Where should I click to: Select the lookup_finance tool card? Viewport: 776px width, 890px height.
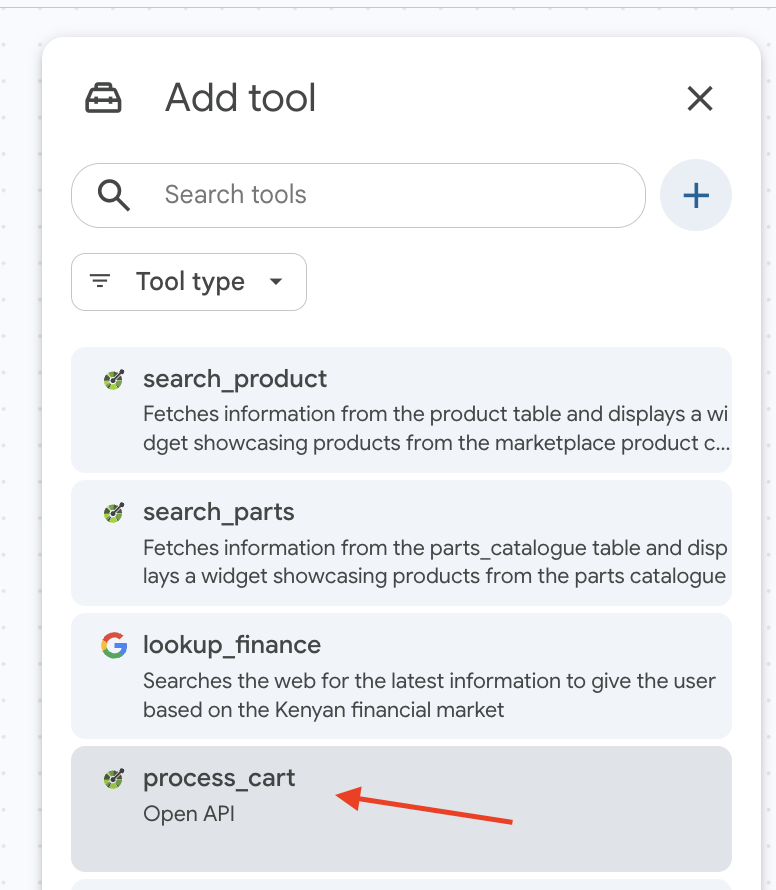tap(401, 676)
